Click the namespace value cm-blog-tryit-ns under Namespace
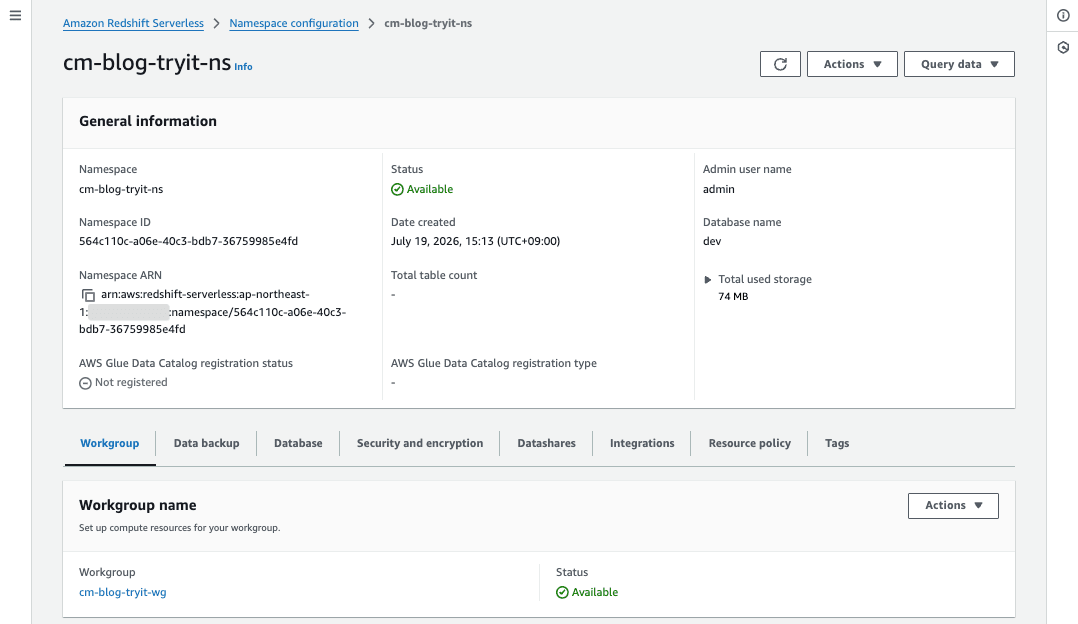Screen dimensions: 1078x624 pos(121,190)
